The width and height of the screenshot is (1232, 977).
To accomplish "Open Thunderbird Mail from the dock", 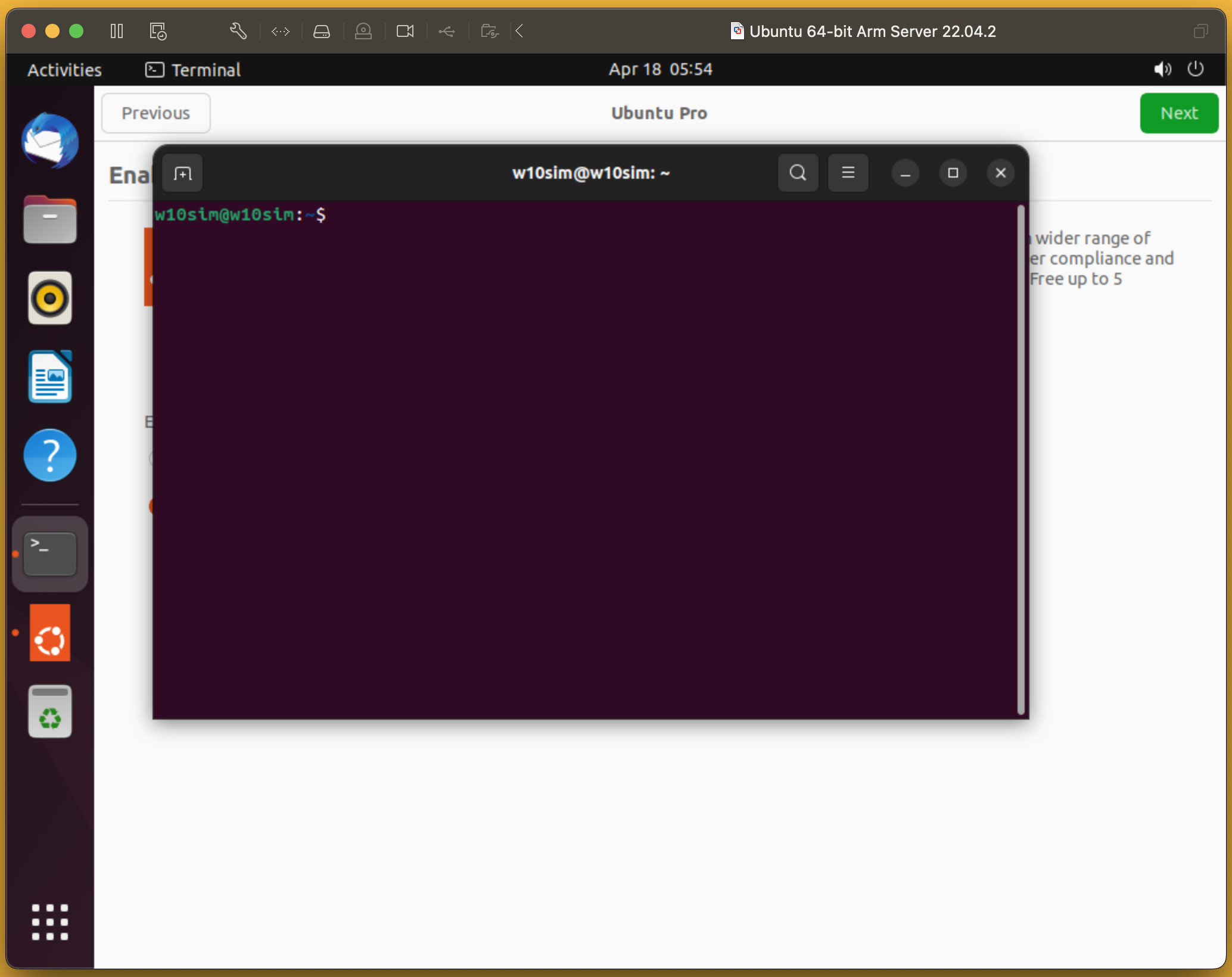I will tap(50, 141).
